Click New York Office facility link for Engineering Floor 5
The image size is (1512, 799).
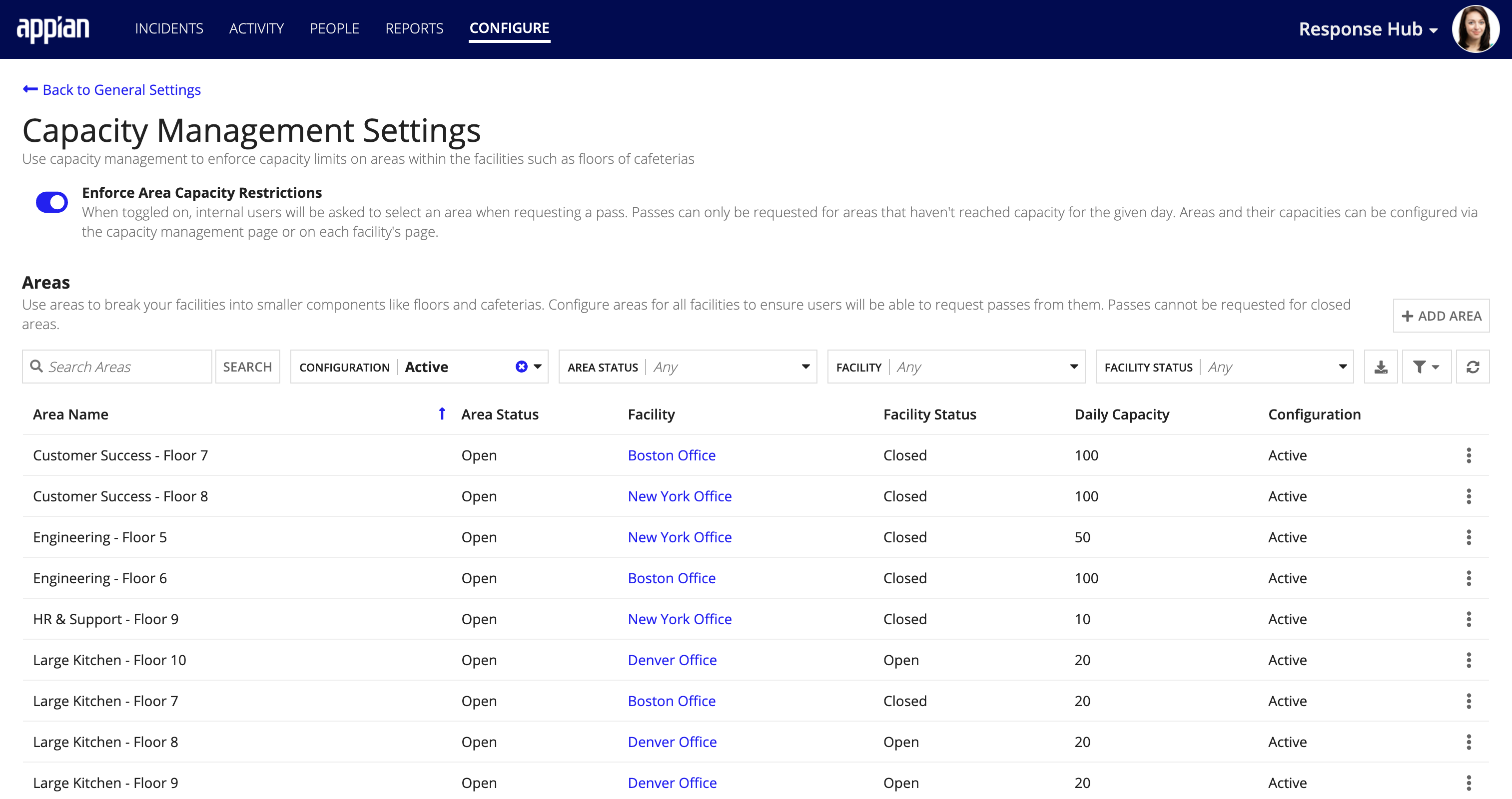pyautogui.click(x=680, y=536)
